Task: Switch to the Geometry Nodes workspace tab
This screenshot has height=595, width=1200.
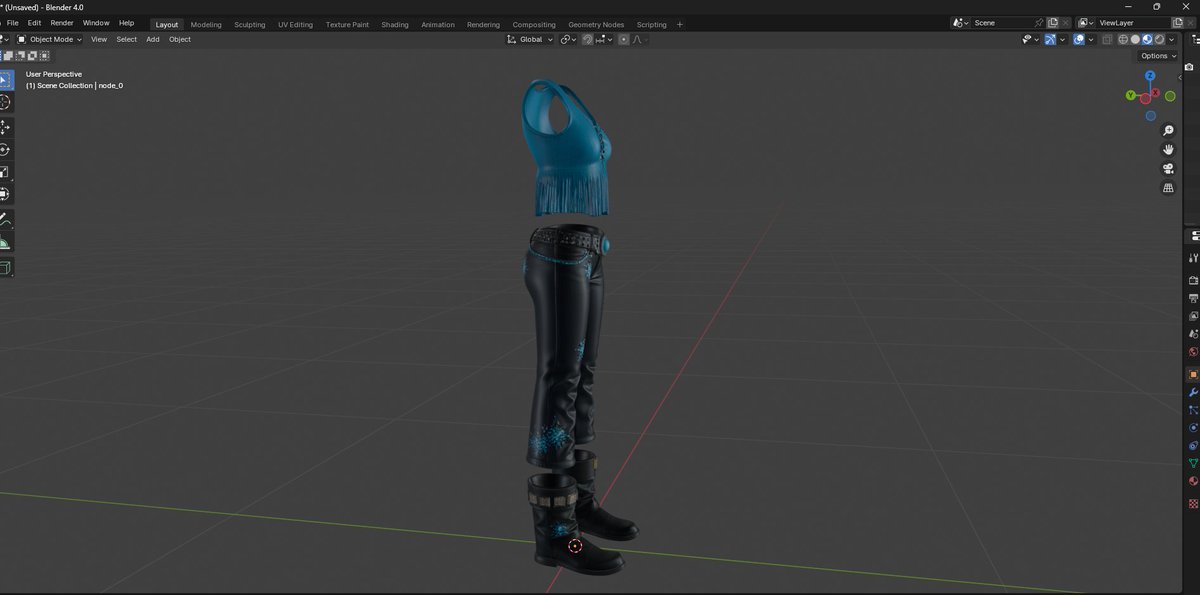Action: (596, 24)
